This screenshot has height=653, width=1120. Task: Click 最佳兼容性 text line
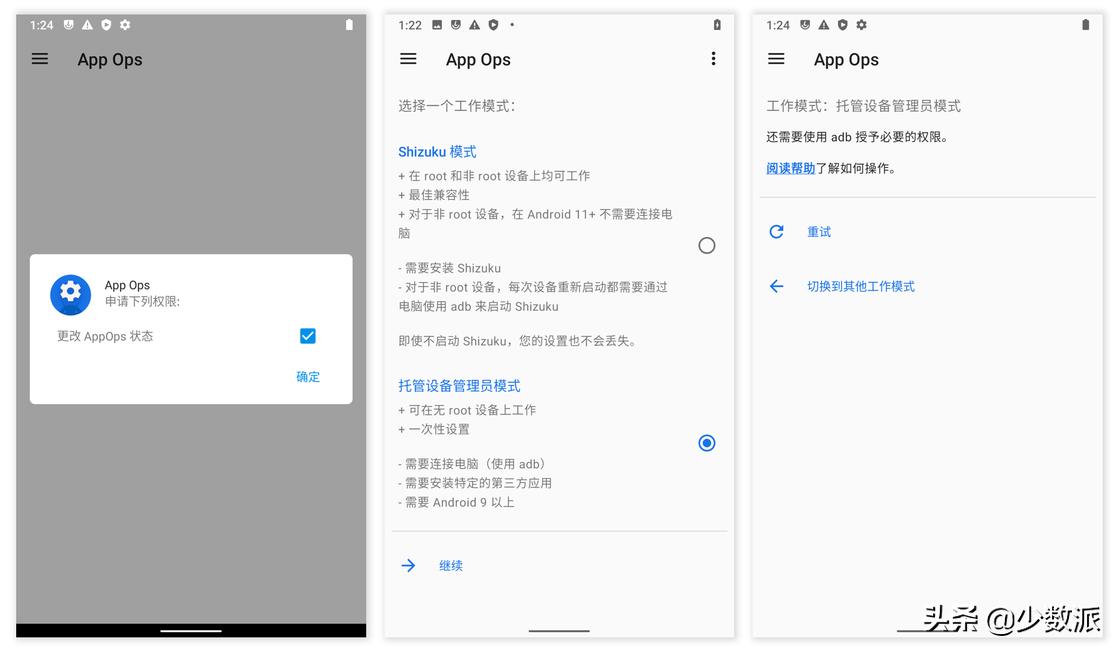[x=434, y=195]
